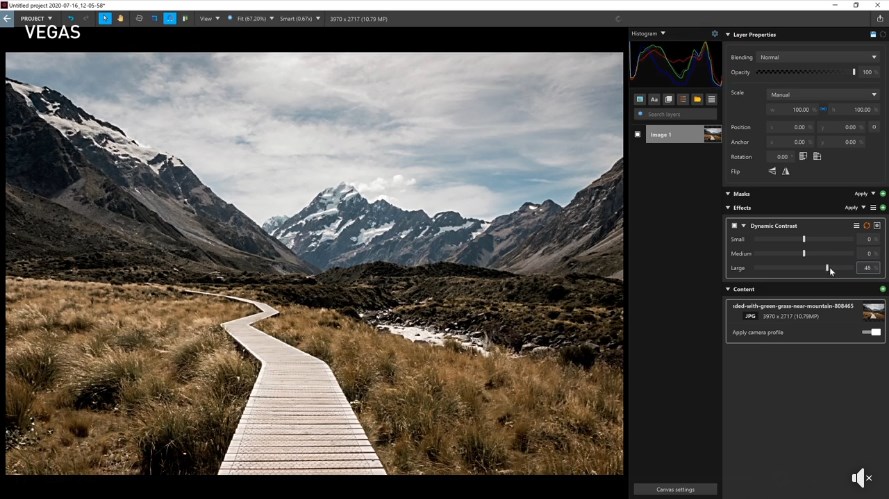Image resolution: width=889 pixels, height=499 pixels.
Task: Redo the last action
Action: point(86,19)
